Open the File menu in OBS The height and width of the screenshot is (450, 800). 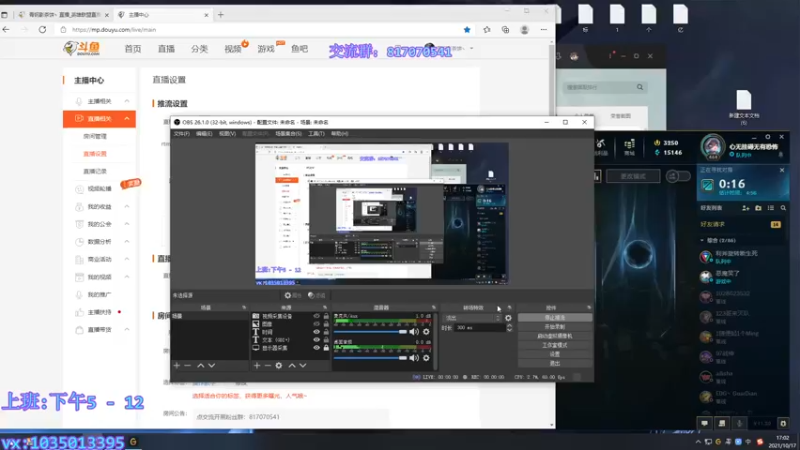click(181, 134)
